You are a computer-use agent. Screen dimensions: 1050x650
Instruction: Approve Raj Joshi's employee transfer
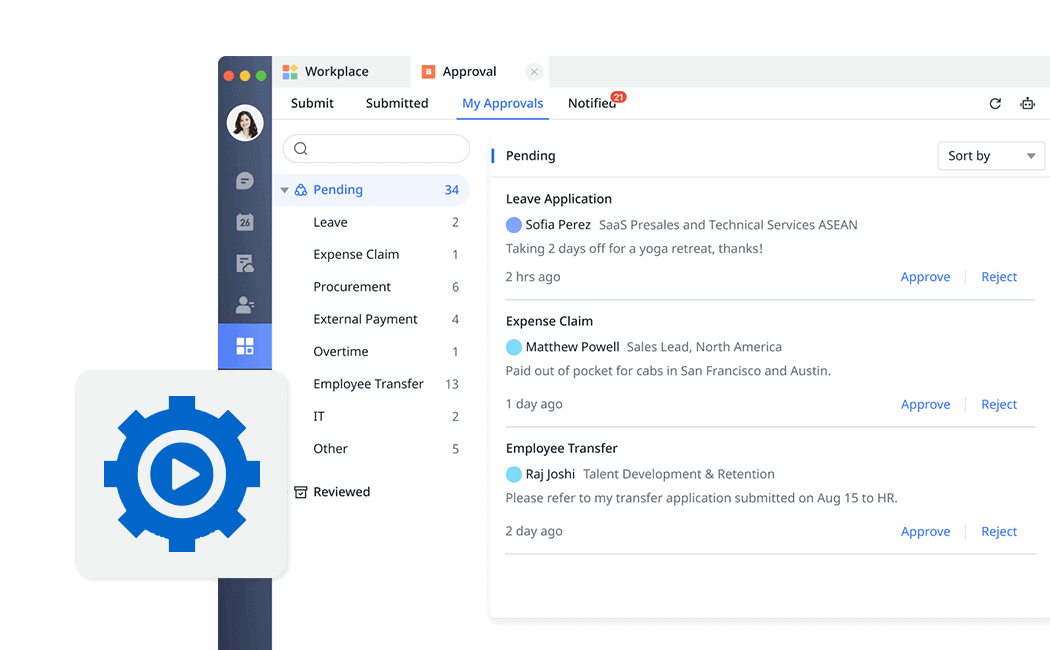[925, 532]
